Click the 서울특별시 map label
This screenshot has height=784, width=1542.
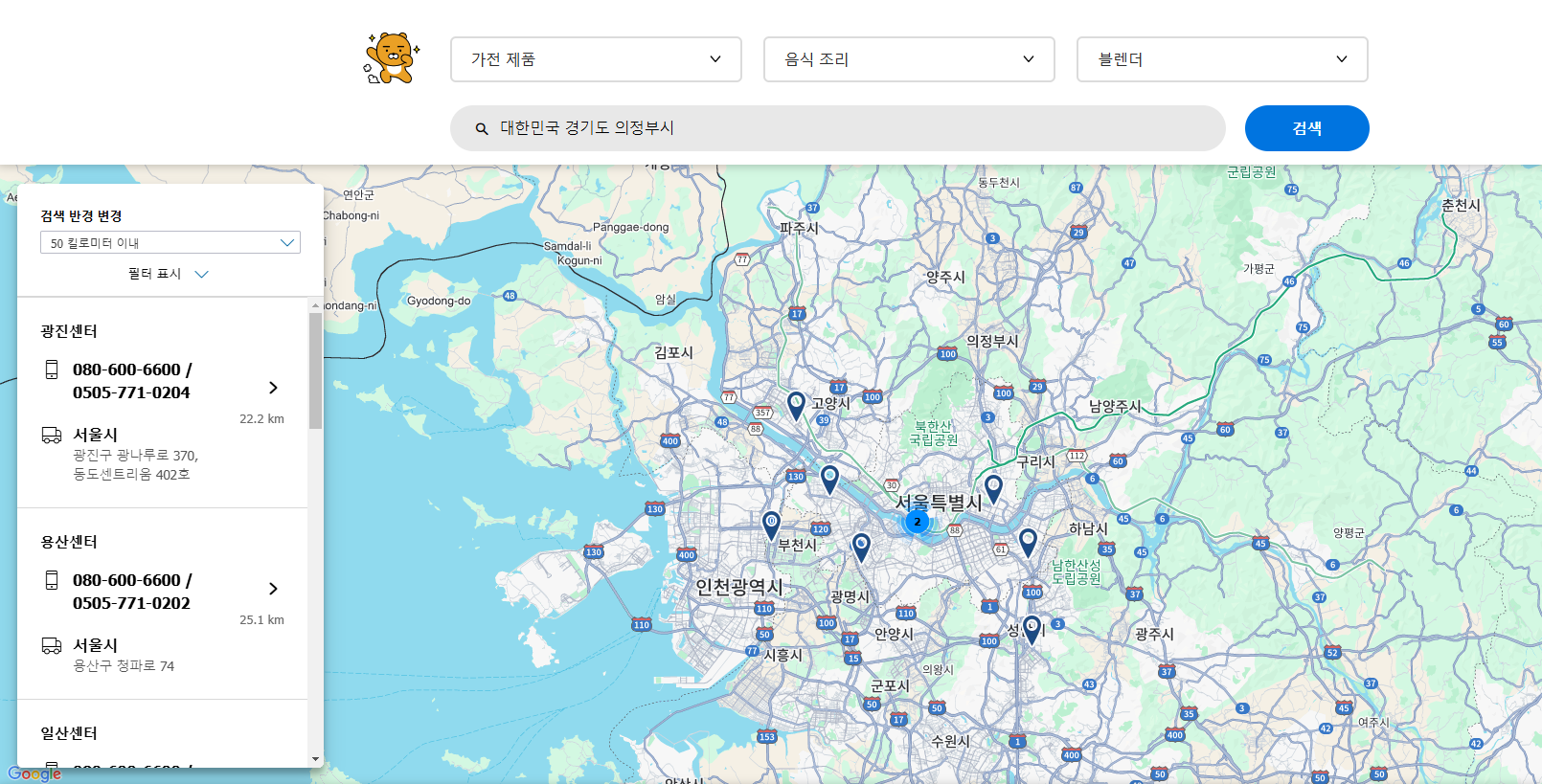pos(939,502)
